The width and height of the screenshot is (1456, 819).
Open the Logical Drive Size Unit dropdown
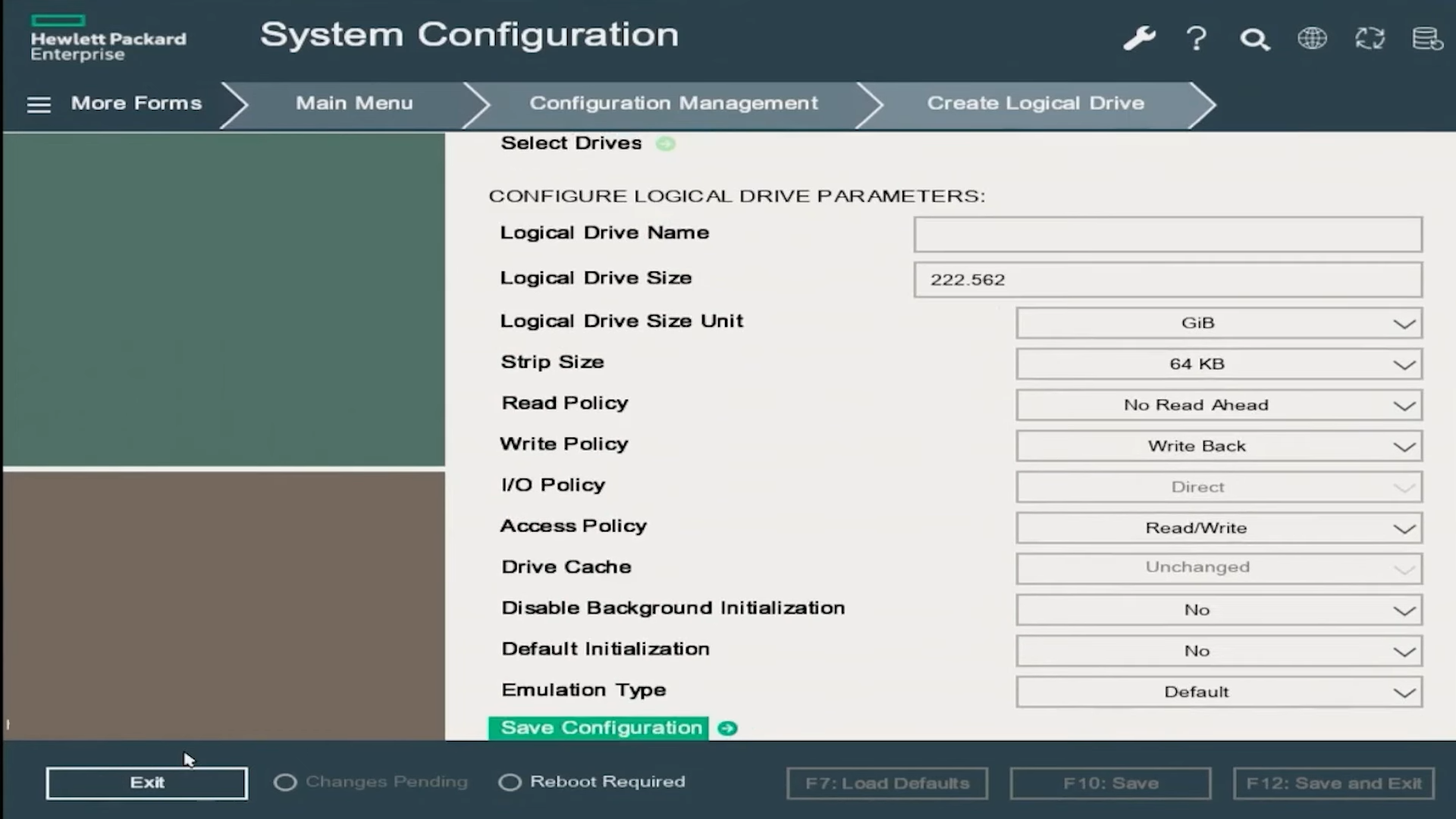pyautogui.click(x=1219, y=323)
